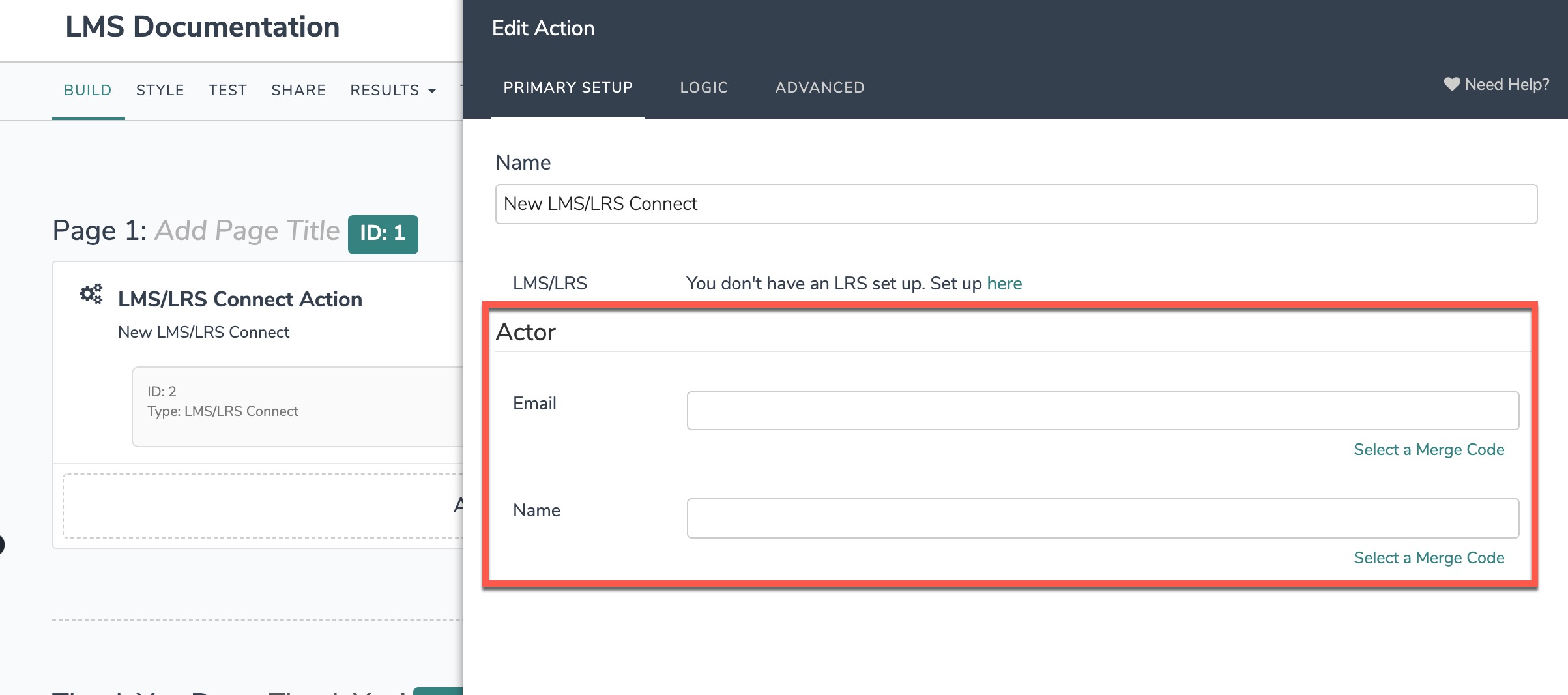The height and width of the screenshot is (695, 1568).
Task: Open the Results dropdown caret
Action: [431, 91]
